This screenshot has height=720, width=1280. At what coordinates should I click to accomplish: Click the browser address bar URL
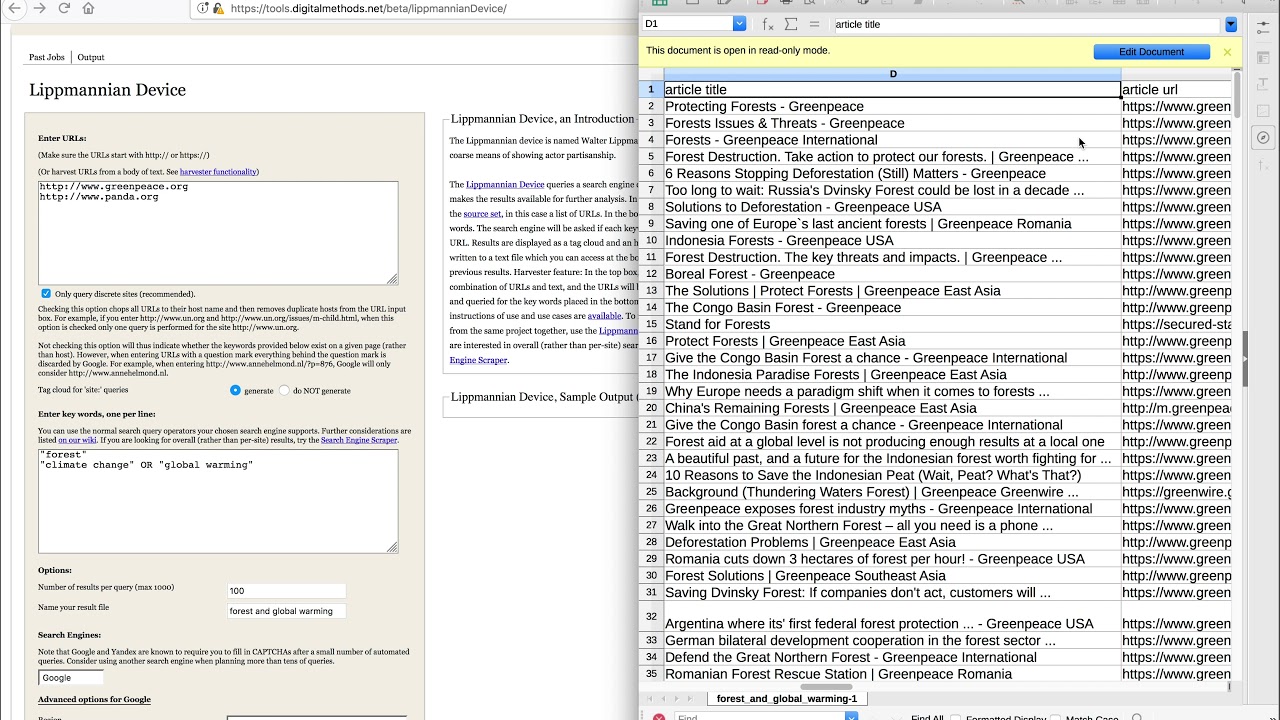tap(368, 8)
